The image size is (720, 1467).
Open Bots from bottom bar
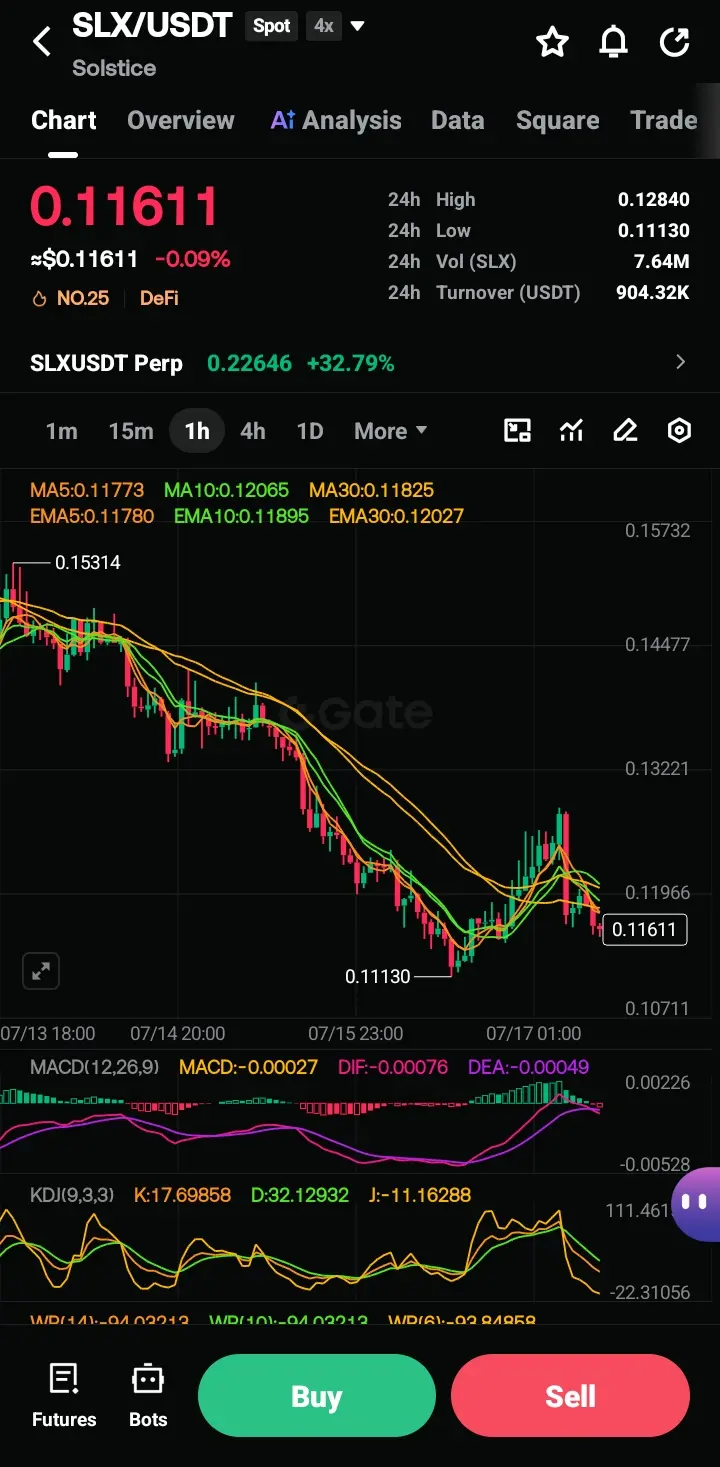pyautogui.click(x=148, y=1396)
